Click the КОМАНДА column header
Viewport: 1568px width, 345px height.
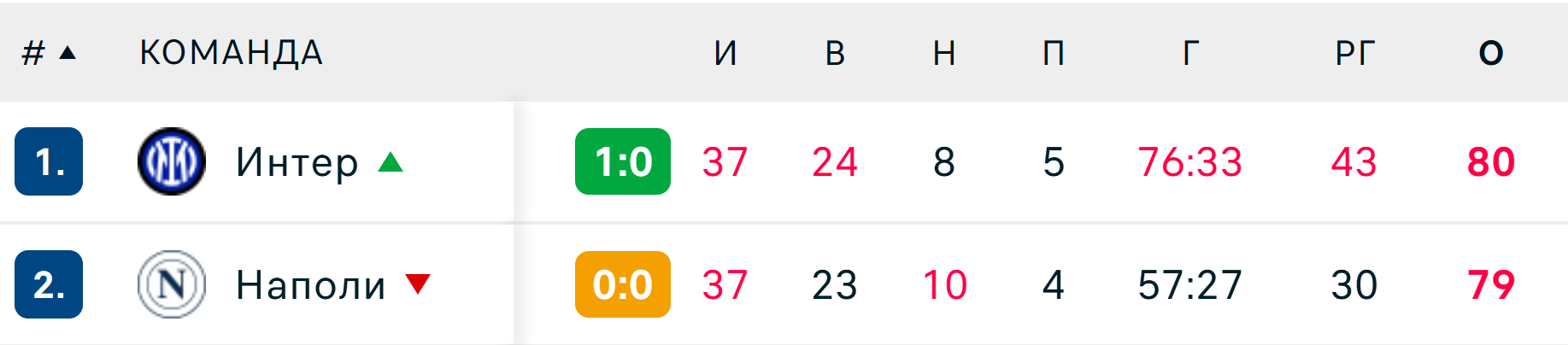point(232,53)
